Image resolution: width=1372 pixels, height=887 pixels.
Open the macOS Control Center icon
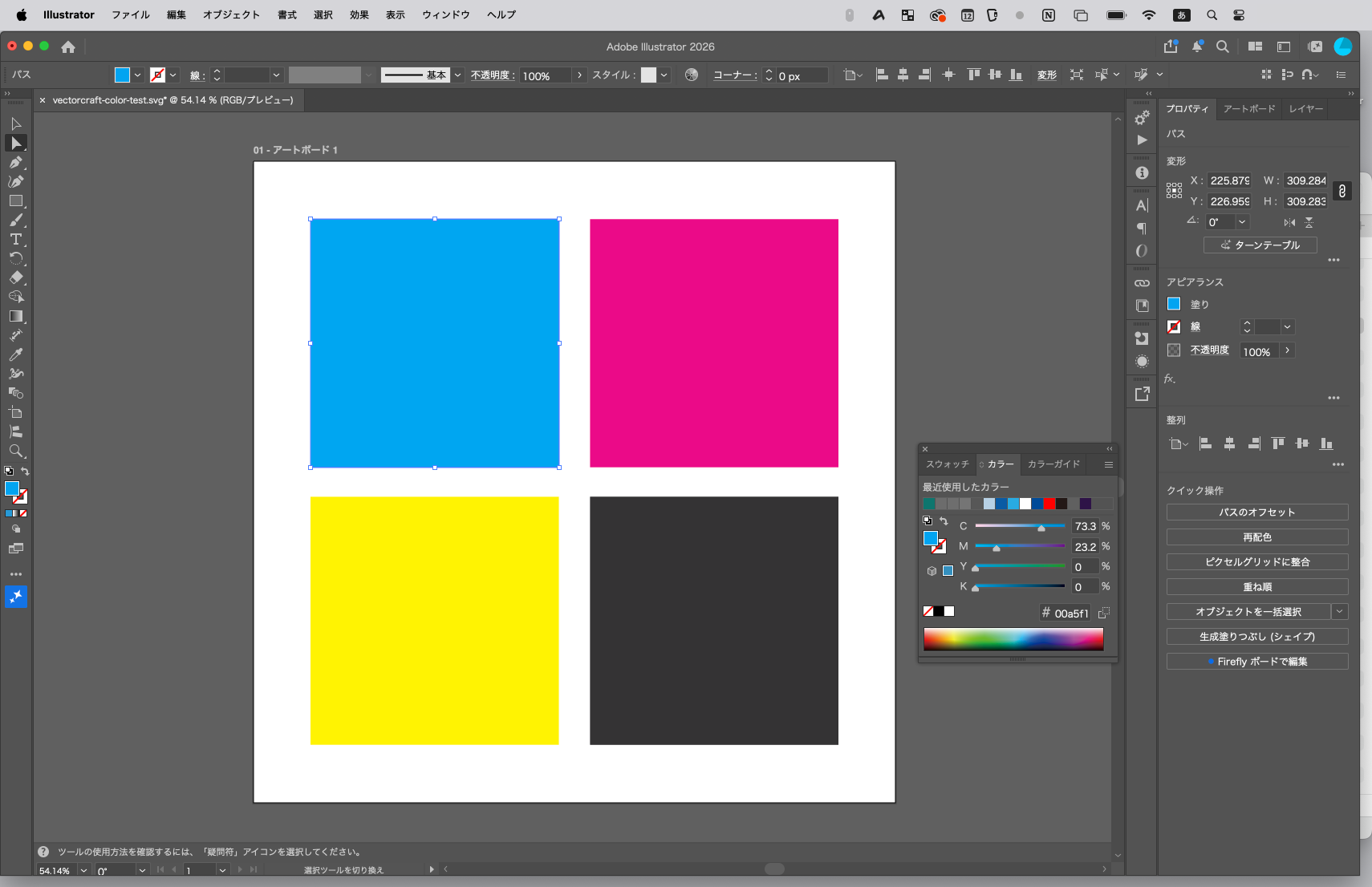click(x=1239, y=14)
